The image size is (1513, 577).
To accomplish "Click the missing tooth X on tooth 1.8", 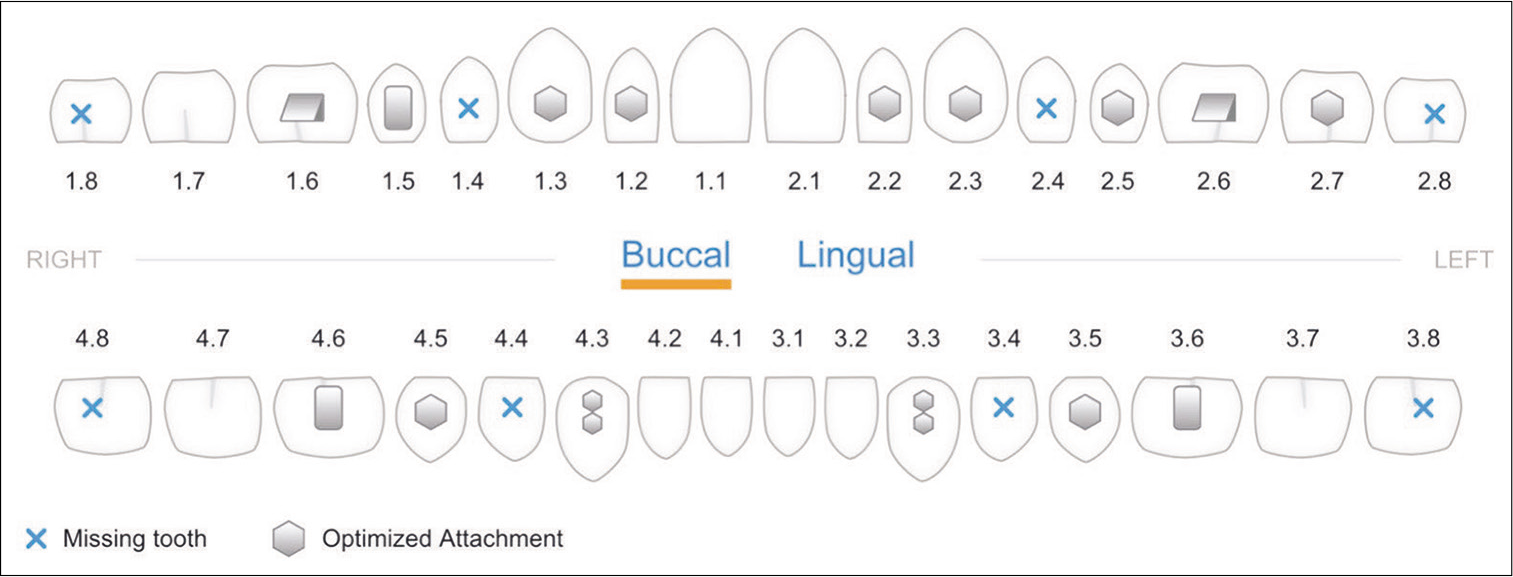I will [81, 114].
